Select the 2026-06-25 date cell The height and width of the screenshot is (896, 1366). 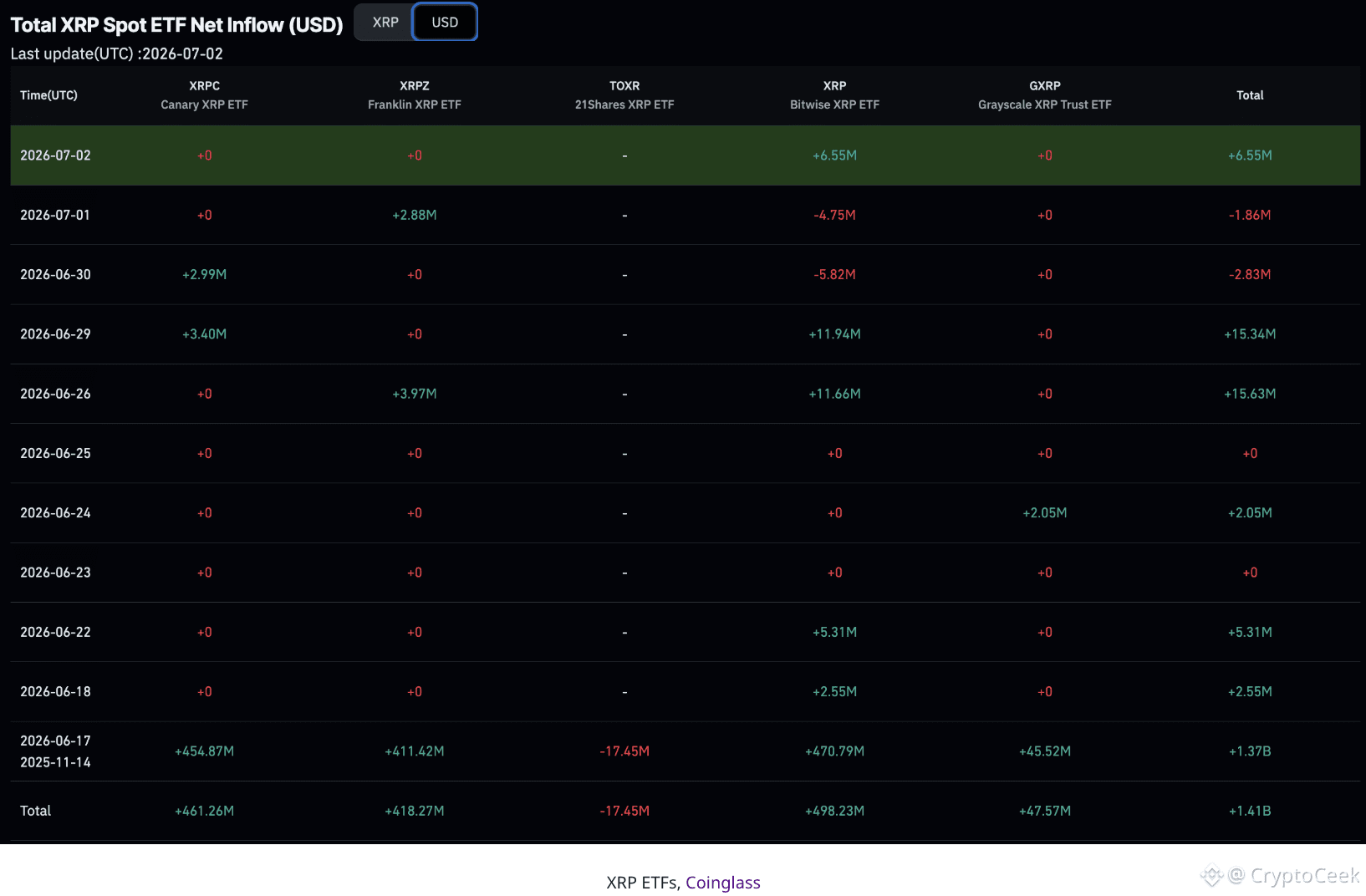(x=55, y=453)
